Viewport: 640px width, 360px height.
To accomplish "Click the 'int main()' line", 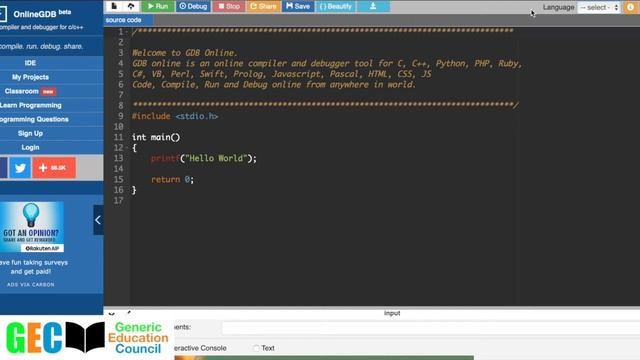I will tap(156, 138).
